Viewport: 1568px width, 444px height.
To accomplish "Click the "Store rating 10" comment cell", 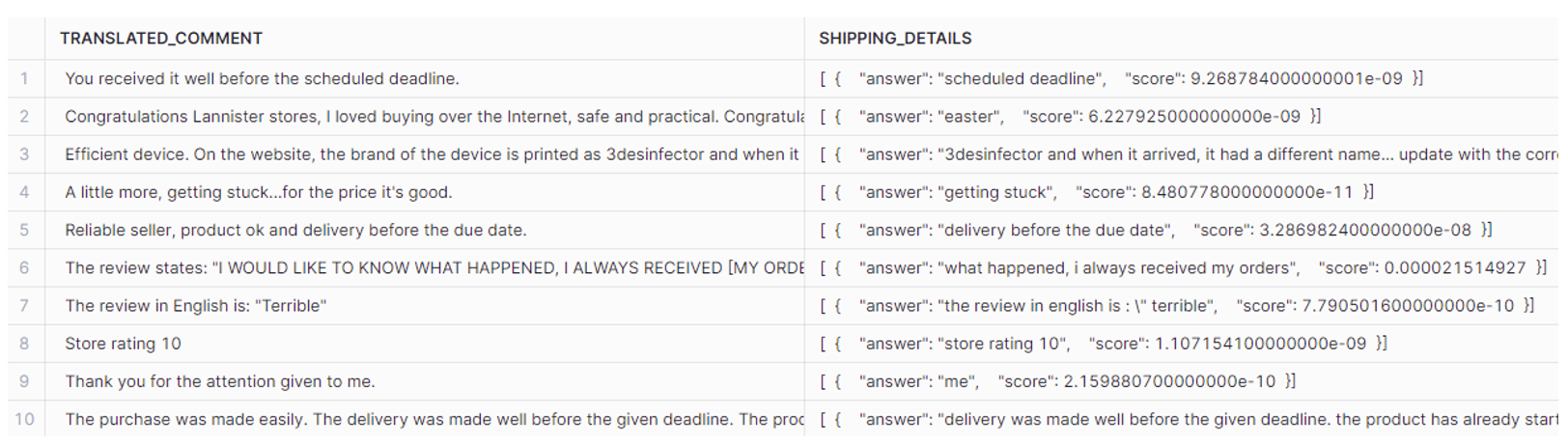I will (424, 344).
